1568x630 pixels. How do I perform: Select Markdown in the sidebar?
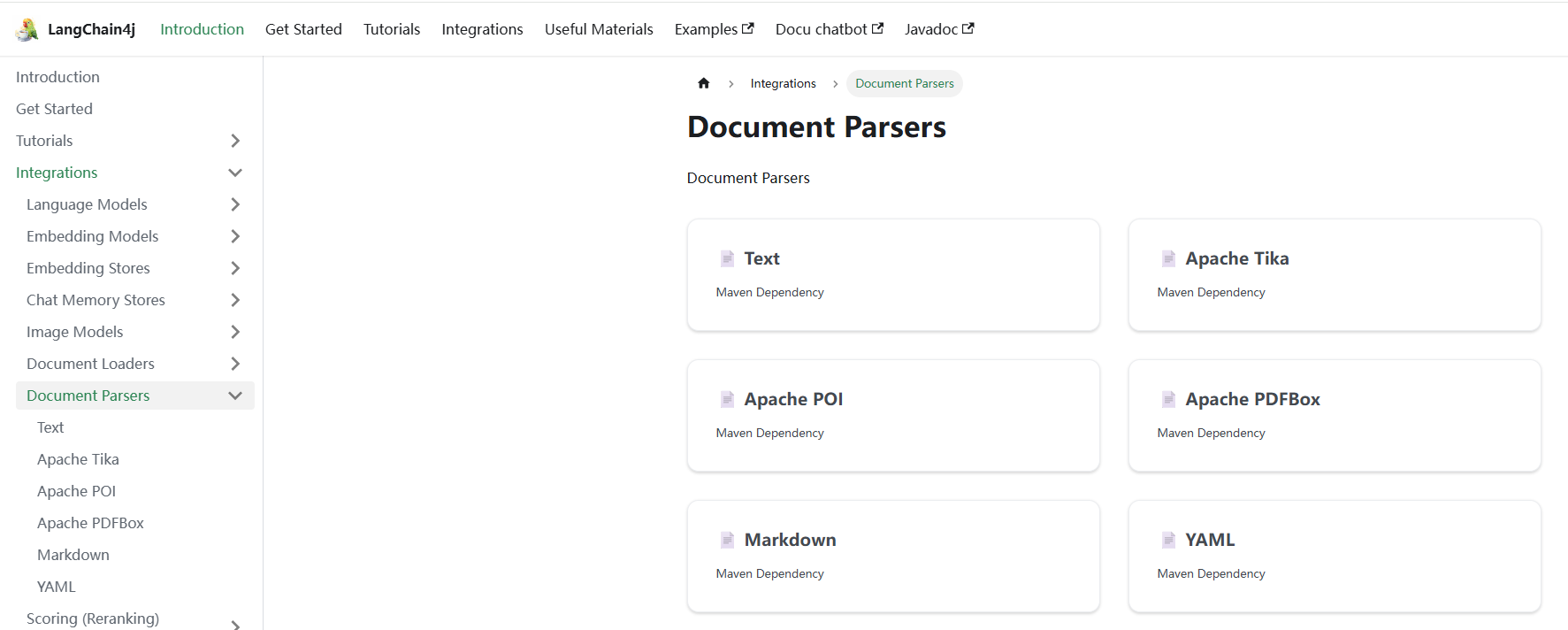point(73,555)
